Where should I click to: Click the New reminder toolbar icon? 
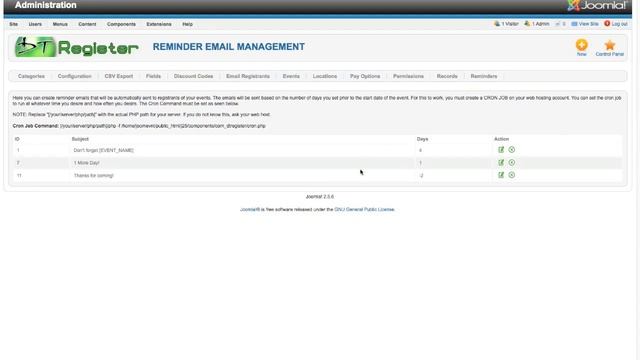tap(582, 47)
